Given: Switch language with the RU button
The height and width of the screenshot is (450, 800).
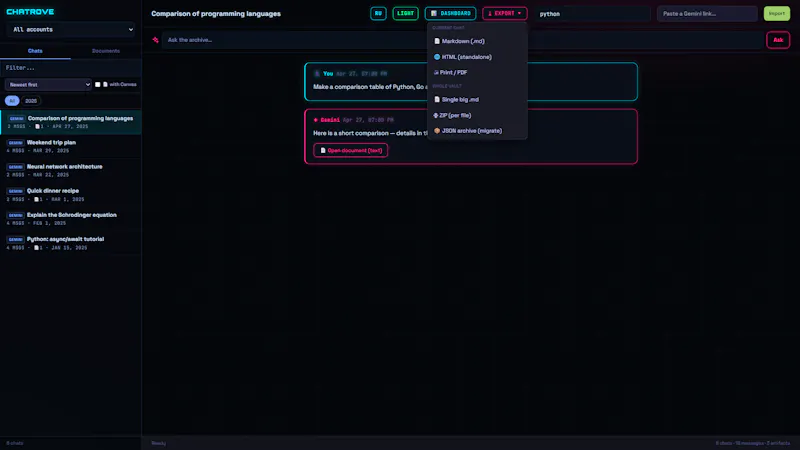Looking at the screenshot, I should click(378, 13).
